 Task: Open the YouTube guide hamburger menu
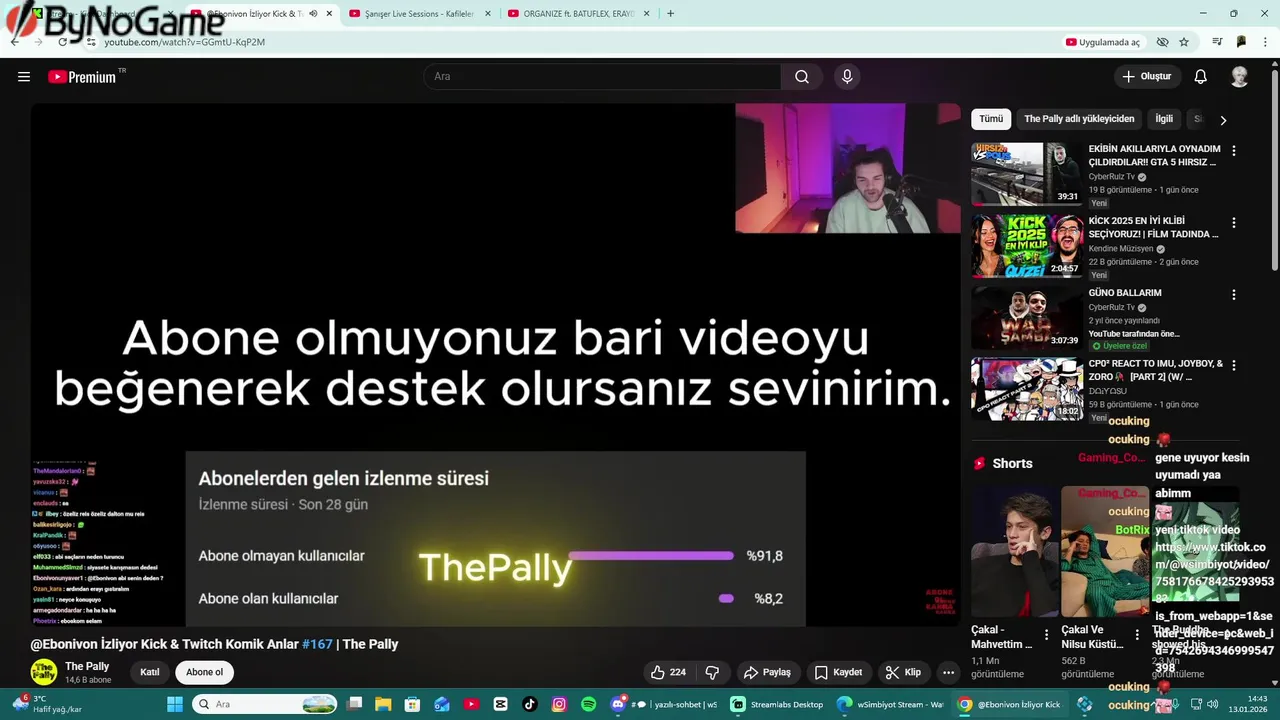24,77
